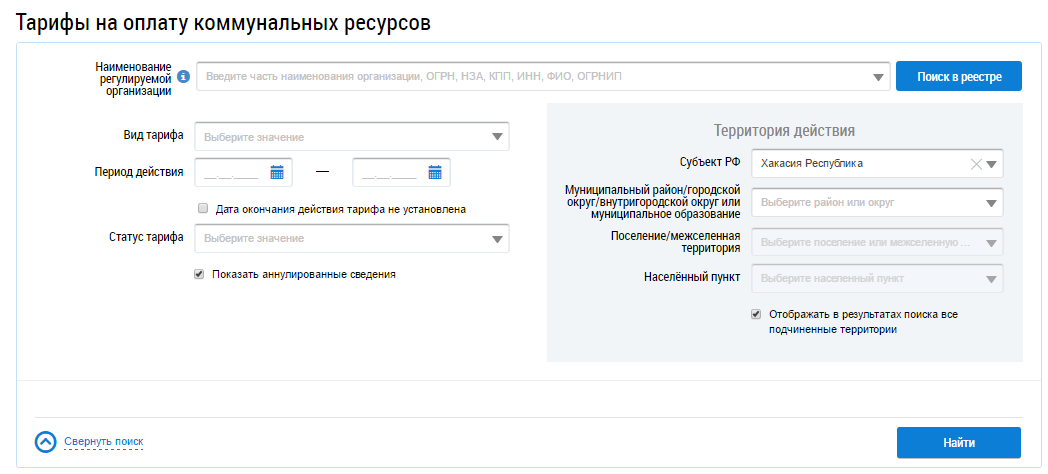Clear the selected Хакасия Республика region

[x=976, y=164]
